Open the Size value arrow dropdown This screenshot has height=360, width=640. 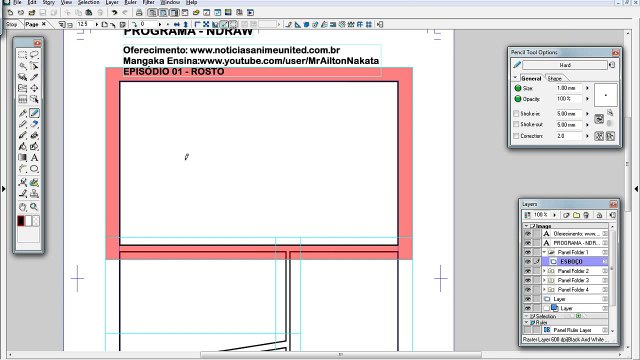click(587, 88)
